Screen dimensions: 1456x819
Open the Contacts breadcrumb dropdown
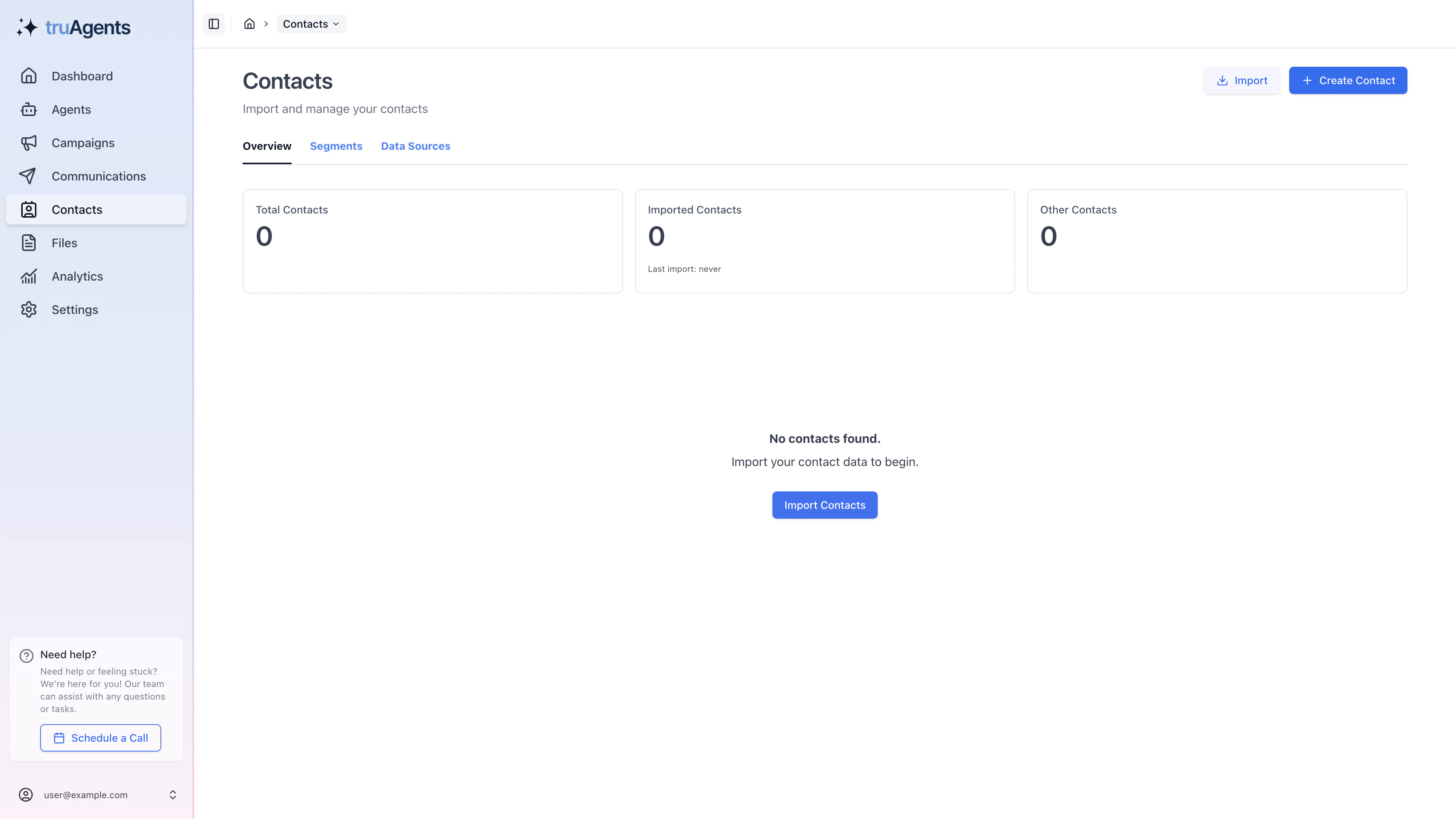[x=310, y=24]
